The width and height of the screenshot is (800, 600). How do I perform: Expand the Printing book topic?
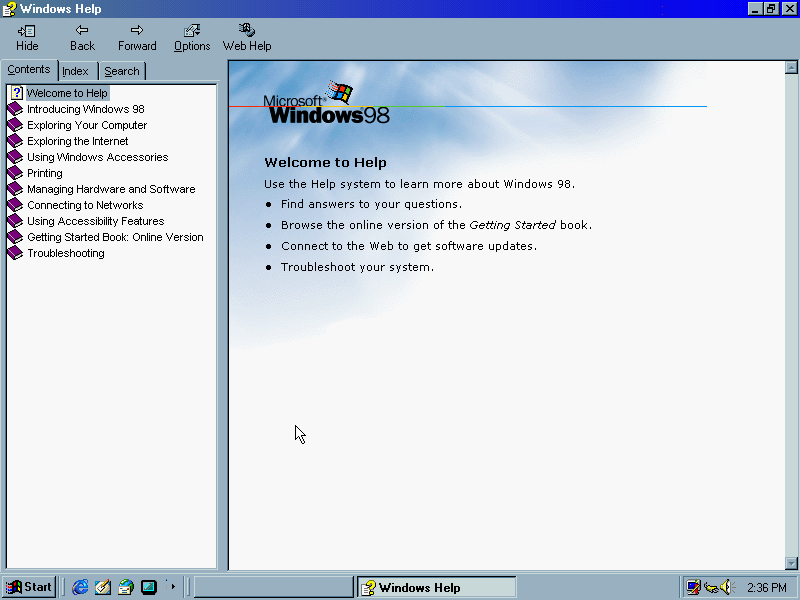(44, 173)
